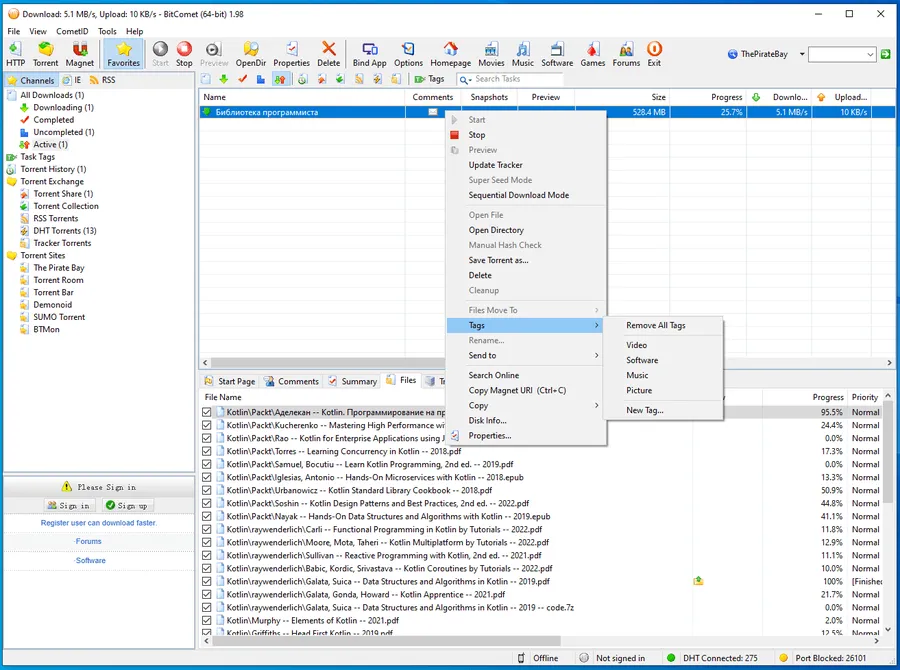
Task: Open the Bind App toolbar icon
Action: [369, 54]
